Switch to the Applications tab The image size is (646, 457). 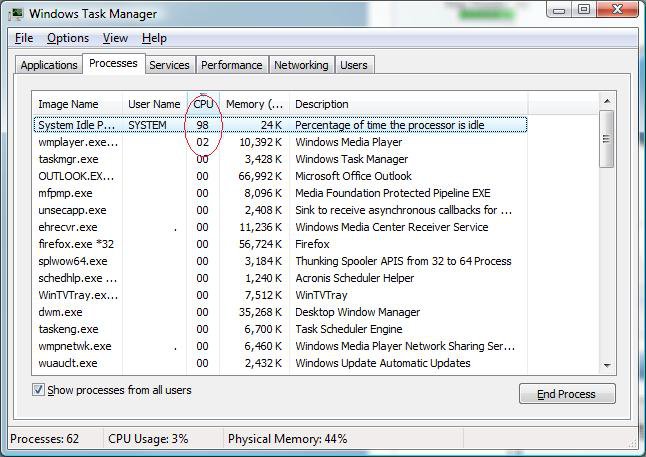tap(49, 65)
